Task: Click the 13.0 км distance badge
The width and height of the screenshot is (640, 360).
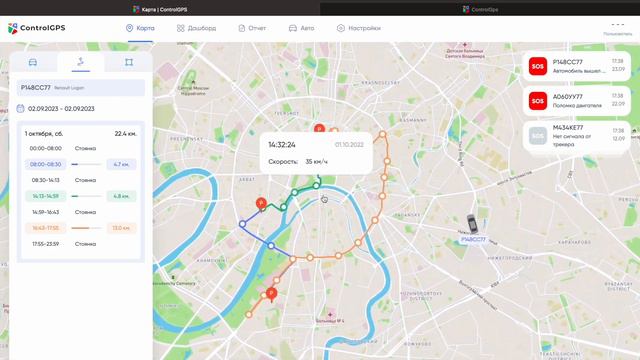Action: click(121, 228)
